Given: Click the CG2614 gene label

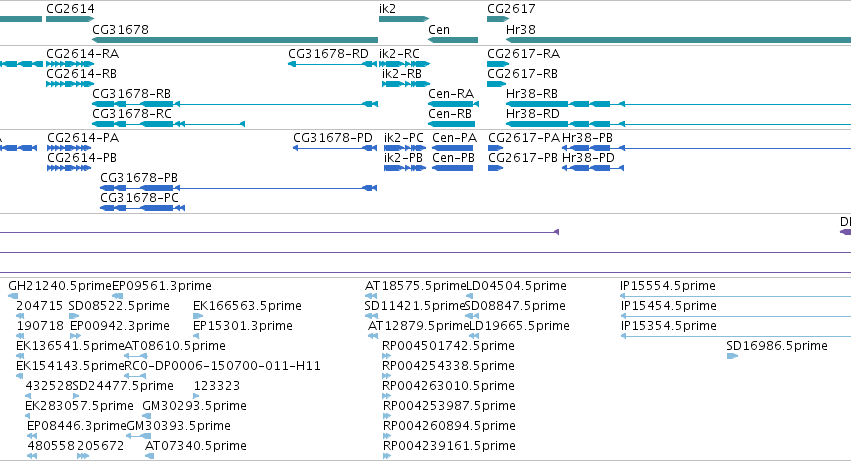Looking at the screenshot, I should [x=70, y=9].
